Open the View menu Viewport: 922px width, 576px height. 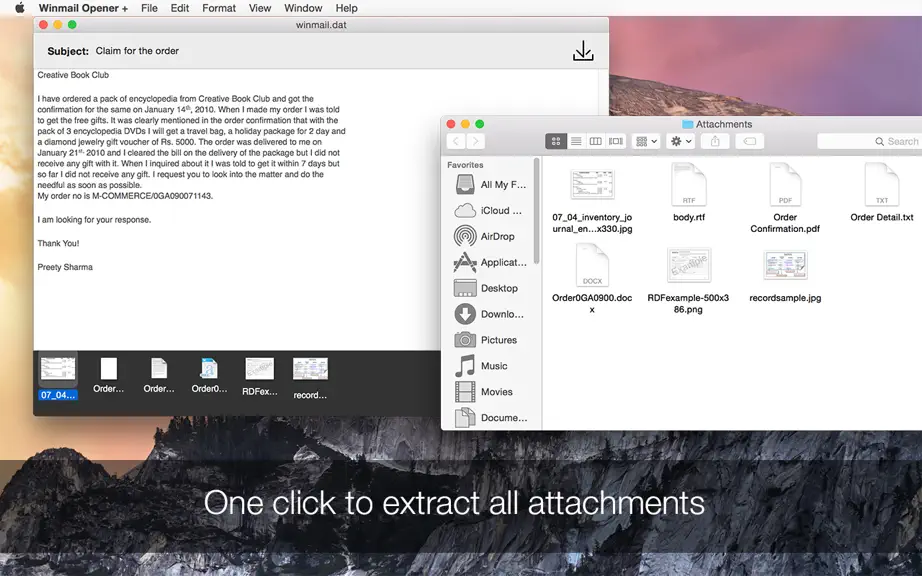click(x=260, y=8)
